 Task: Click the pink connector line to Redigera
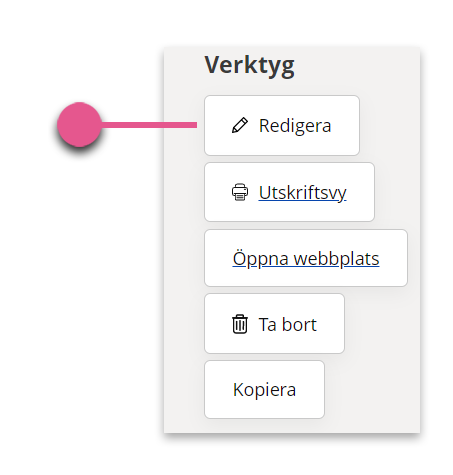(x=149, y=125)
